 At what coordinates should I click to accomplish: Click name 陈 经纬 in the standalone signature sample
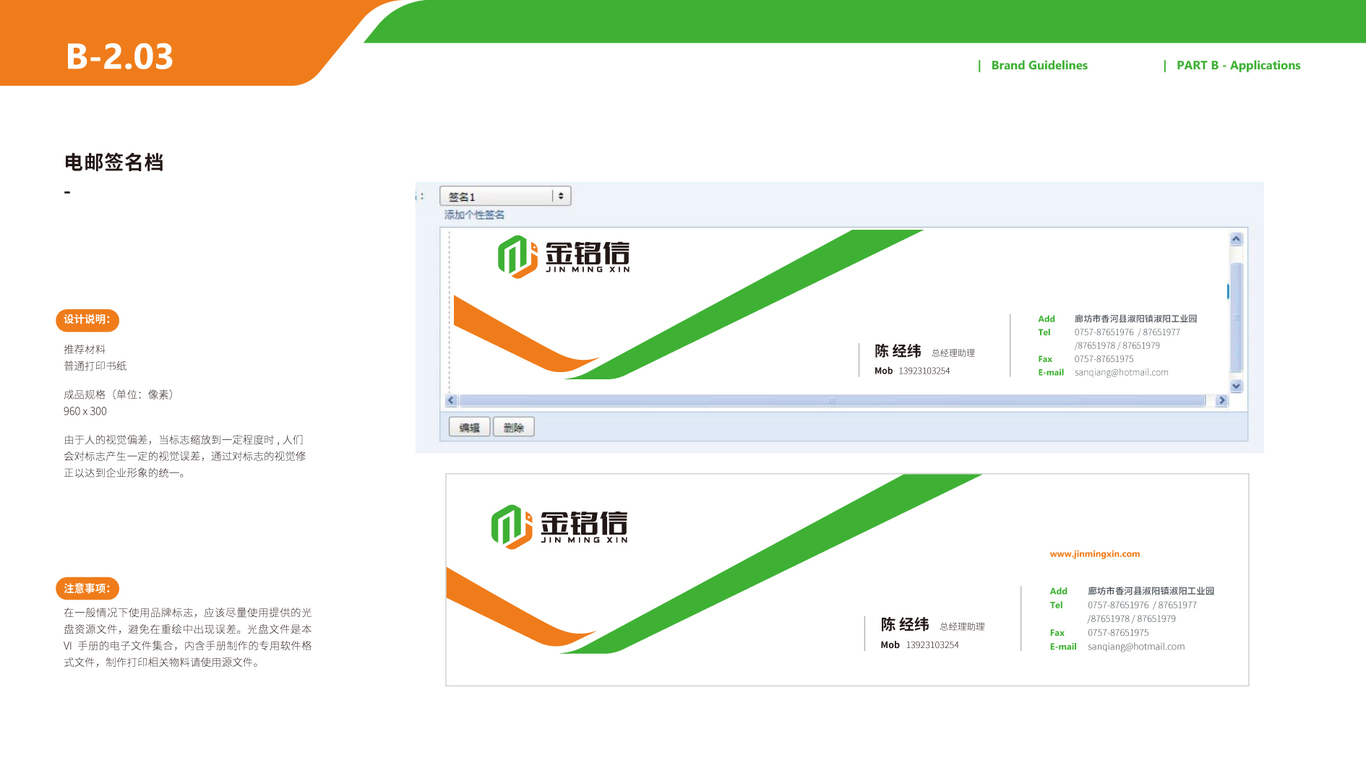pos(905,624)
